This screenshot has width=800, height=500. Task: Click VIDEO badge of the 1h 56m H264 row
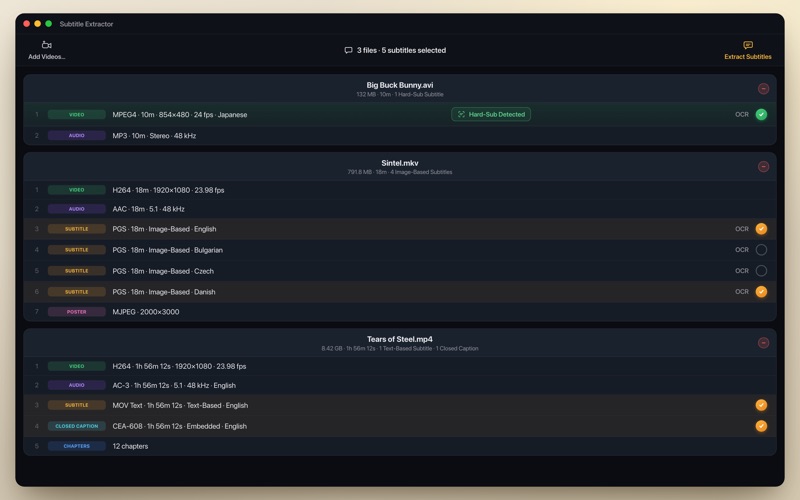coord(77,366)
